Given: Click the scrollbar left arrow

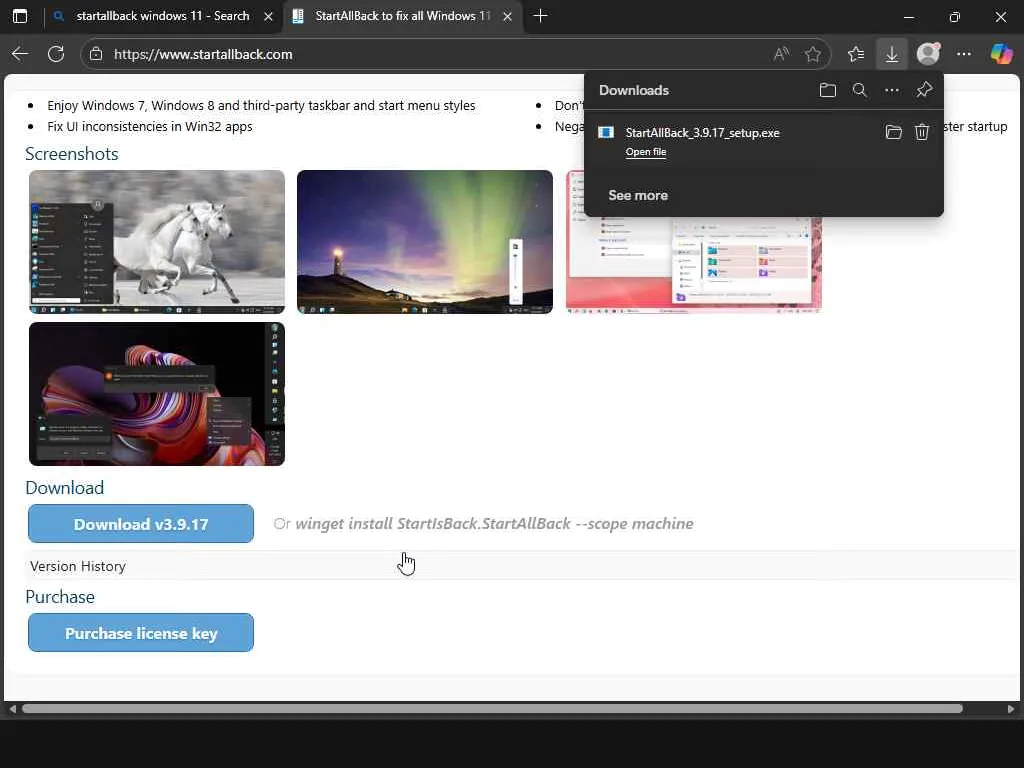Looking at the screenshot, I should point(12,709).
